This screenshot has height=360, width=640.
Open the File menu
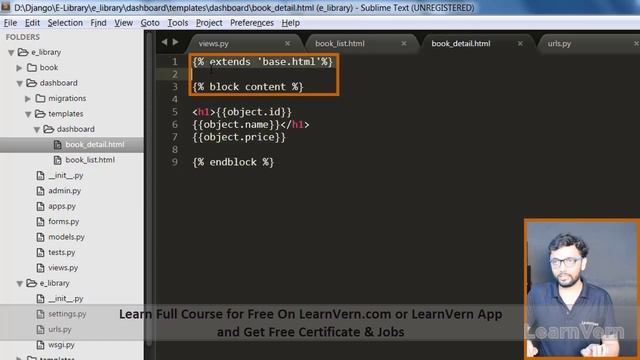(x=10, y=23)
